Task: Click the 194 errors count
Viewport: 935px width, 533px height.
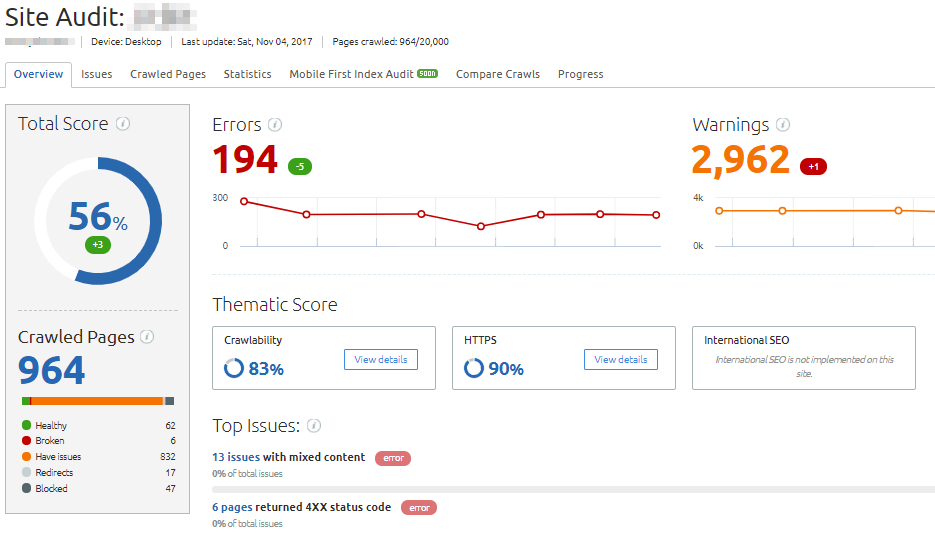Action: tap(245, 160)
